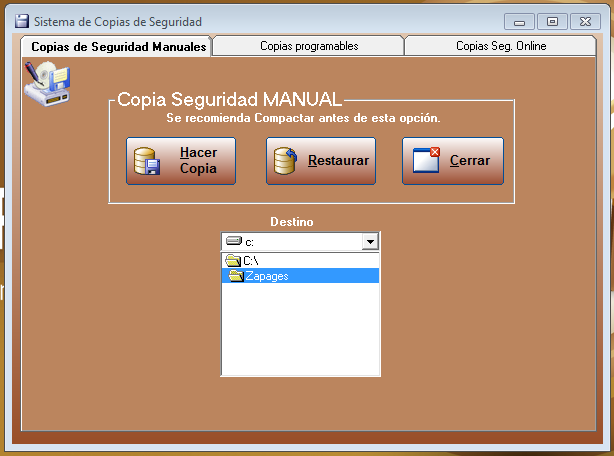Click the backup disk drive icon
This screenshot has height=456, width=614.
click(x=47, y=83)
